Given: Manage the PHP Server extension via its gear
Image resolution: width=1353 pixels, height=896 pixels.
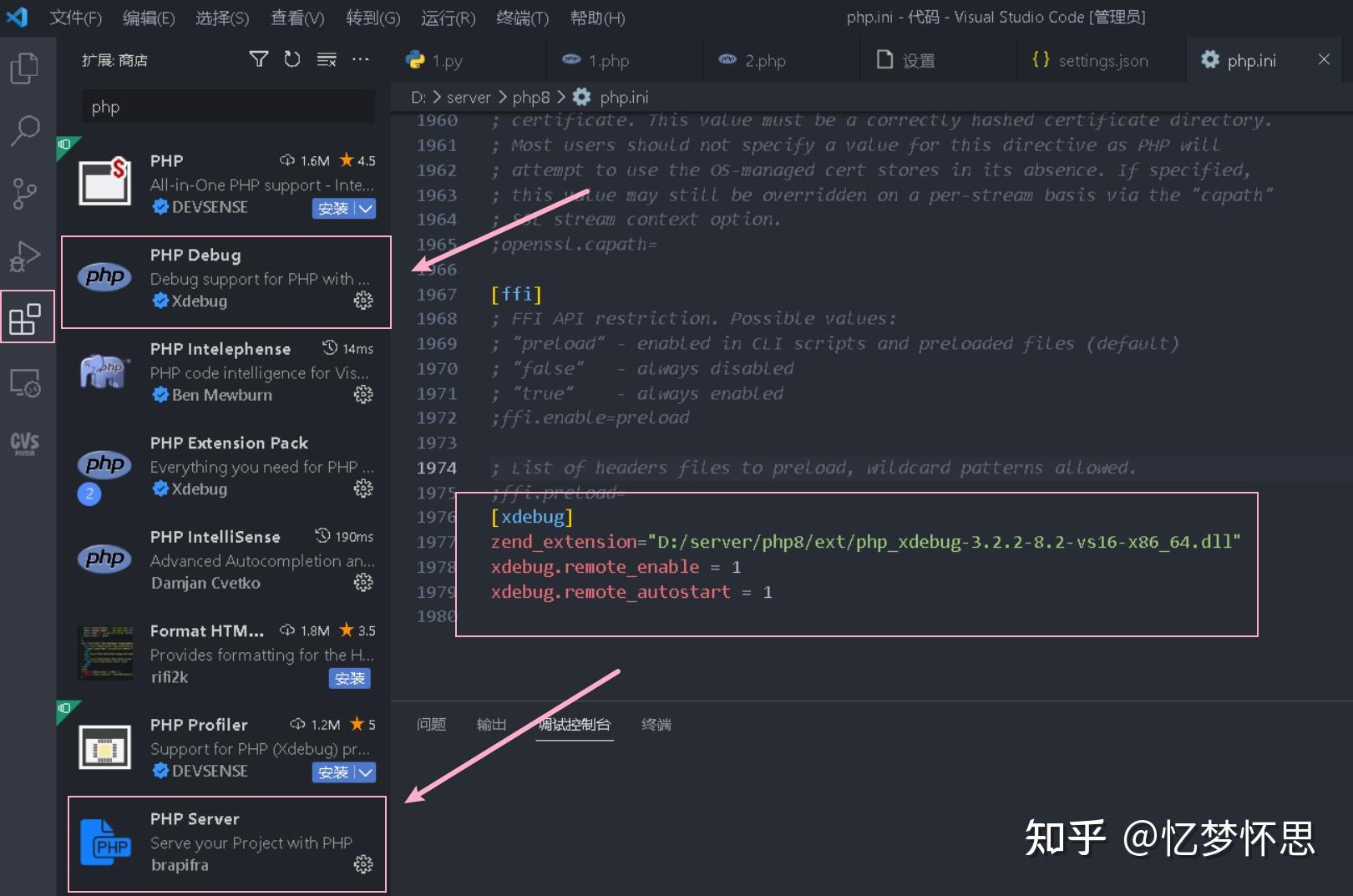Looking at the screenshot, I should (363, 865).
